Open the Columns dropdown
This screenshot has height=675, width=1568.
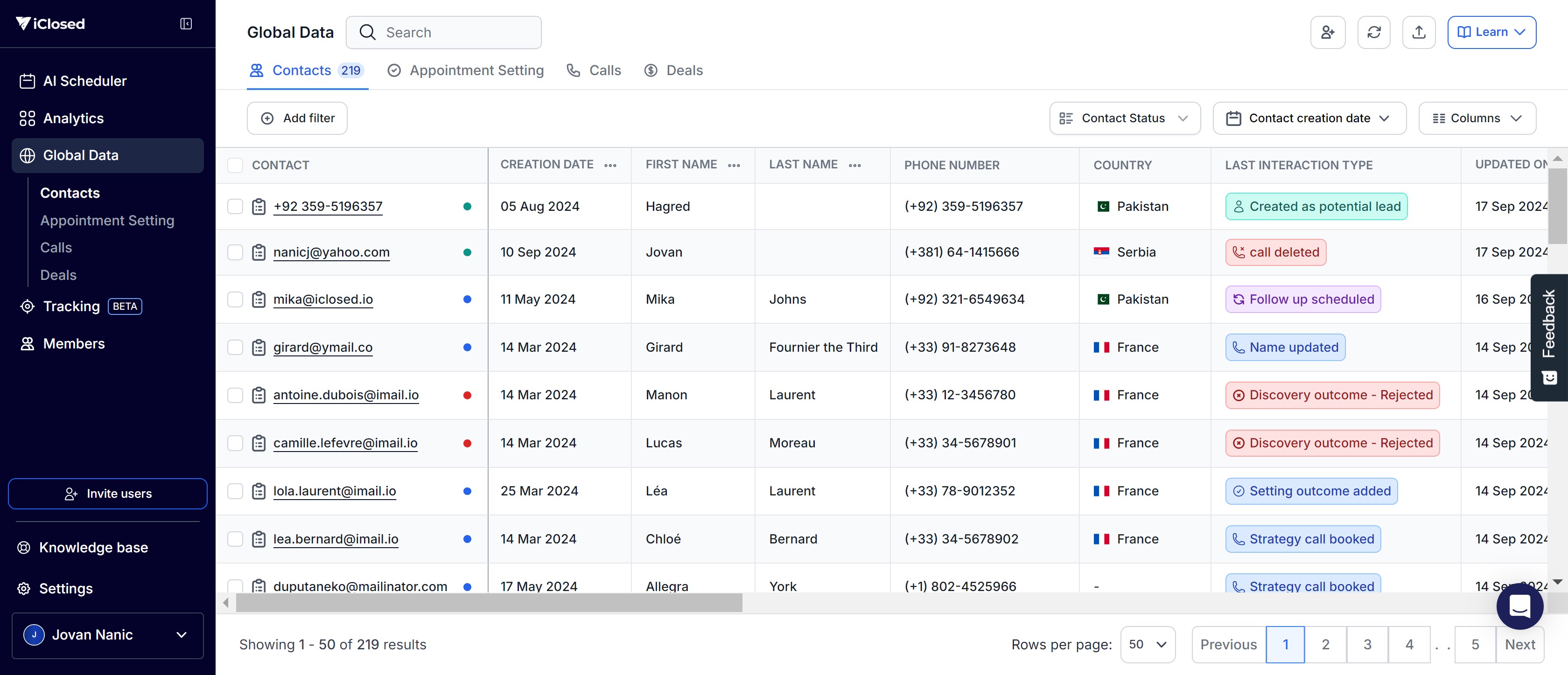pos(1476,118)
